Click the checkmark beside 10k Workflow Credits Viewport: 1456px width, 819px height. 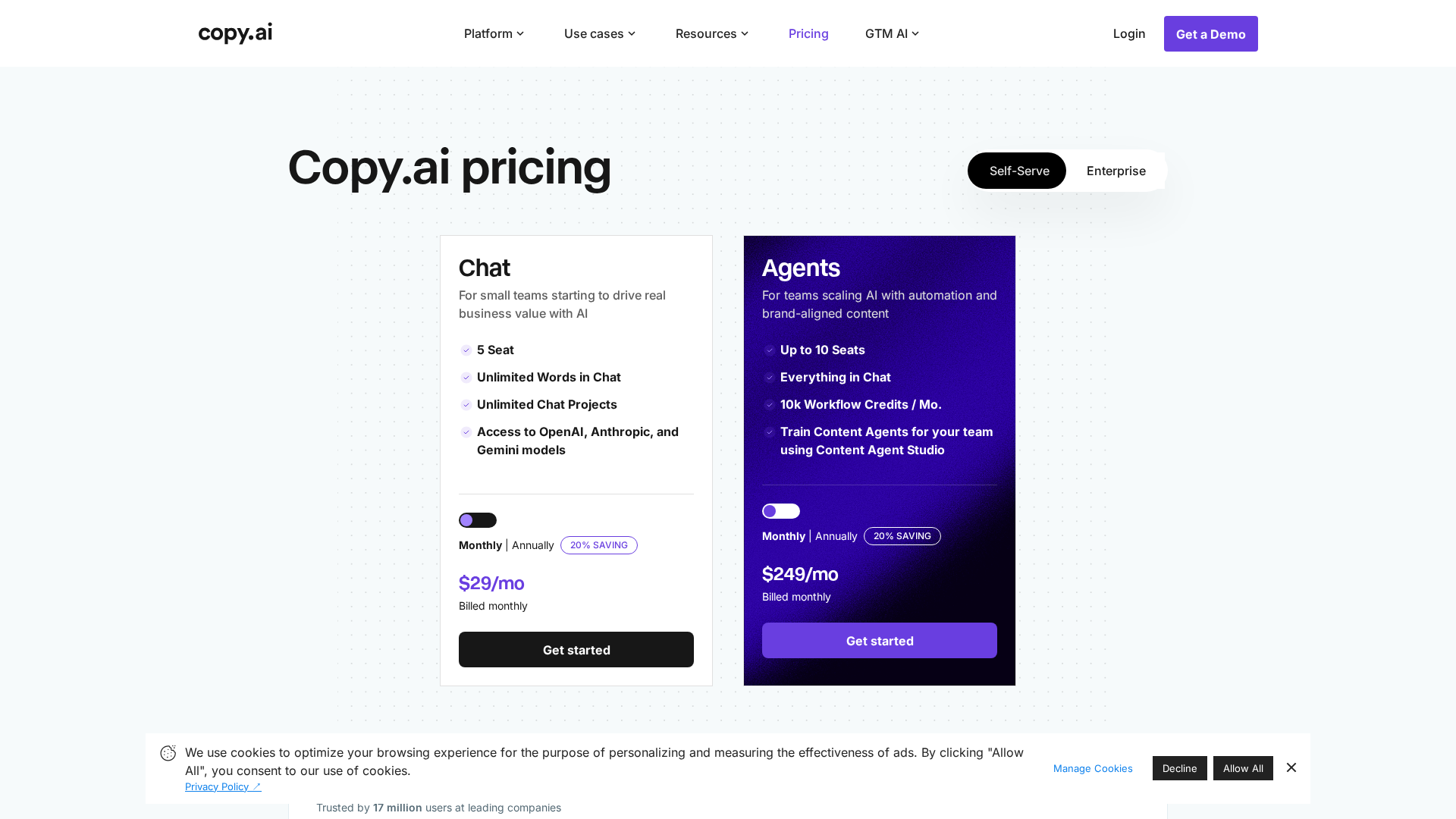pyautogui.click(x=770, y=405)
